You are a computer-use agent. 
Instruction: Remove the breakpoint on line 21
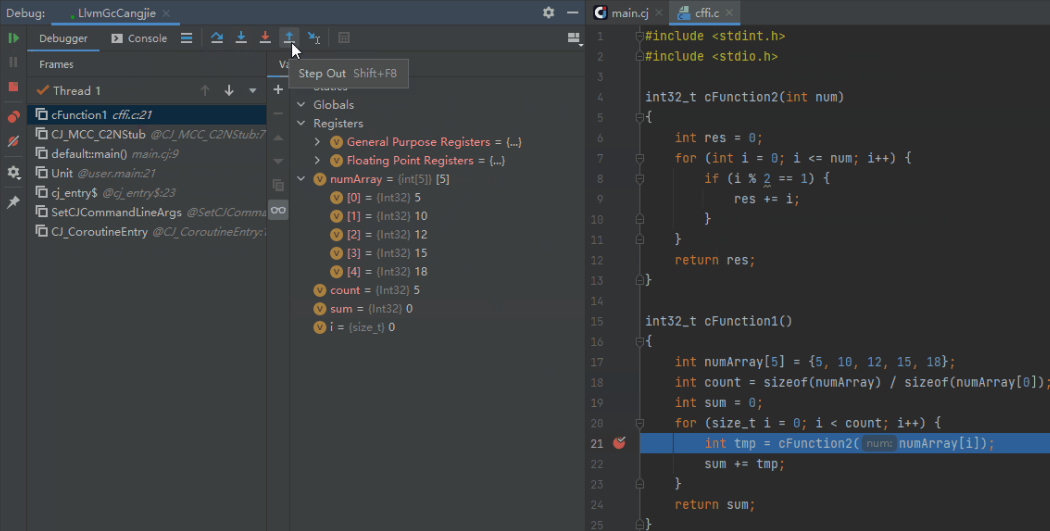point(619,443)
